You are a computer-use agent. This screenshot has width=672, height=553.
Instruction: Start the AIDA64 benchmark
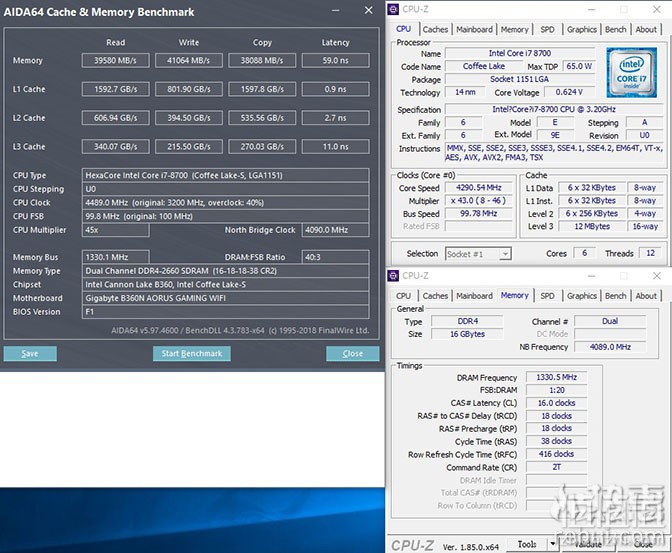(x=192, y=354)
